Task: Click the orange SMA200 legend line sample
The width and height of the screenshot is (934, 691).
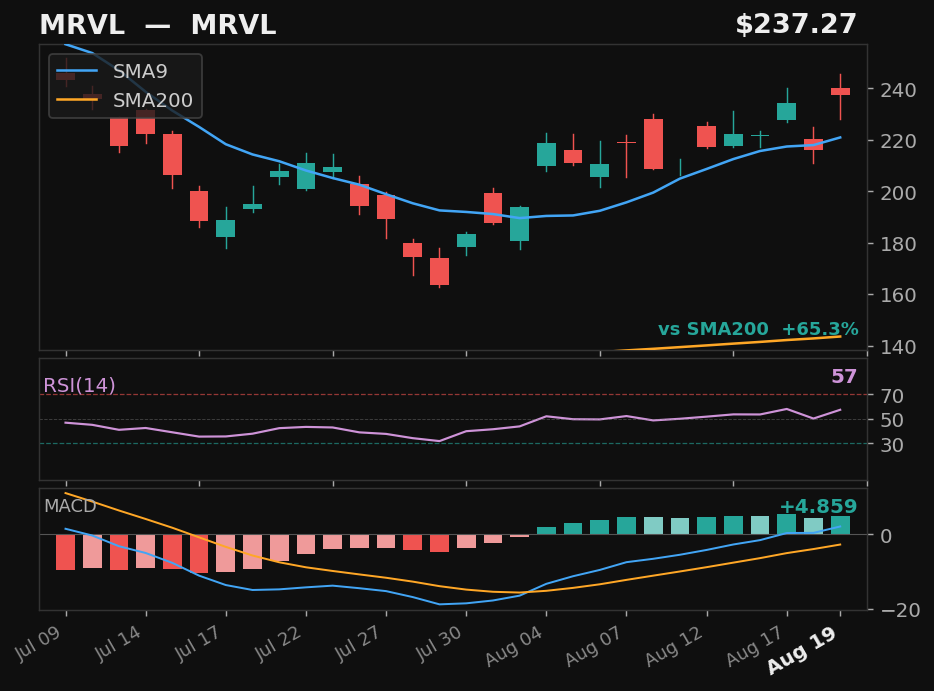Action: click(77, 99)
